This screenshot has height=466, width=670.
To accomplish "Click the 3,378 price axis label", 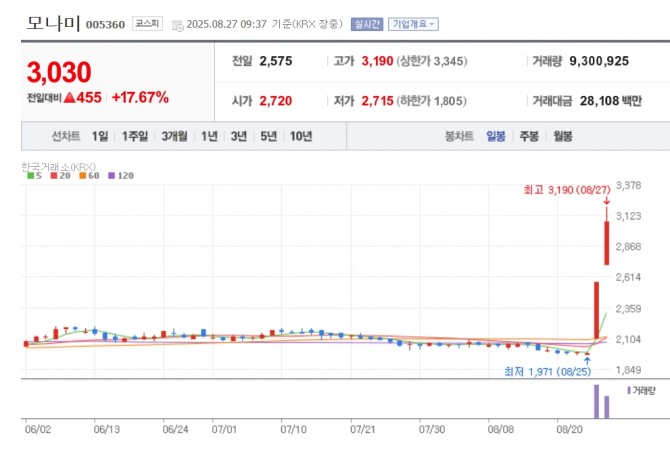I will (x=629, y=185).
